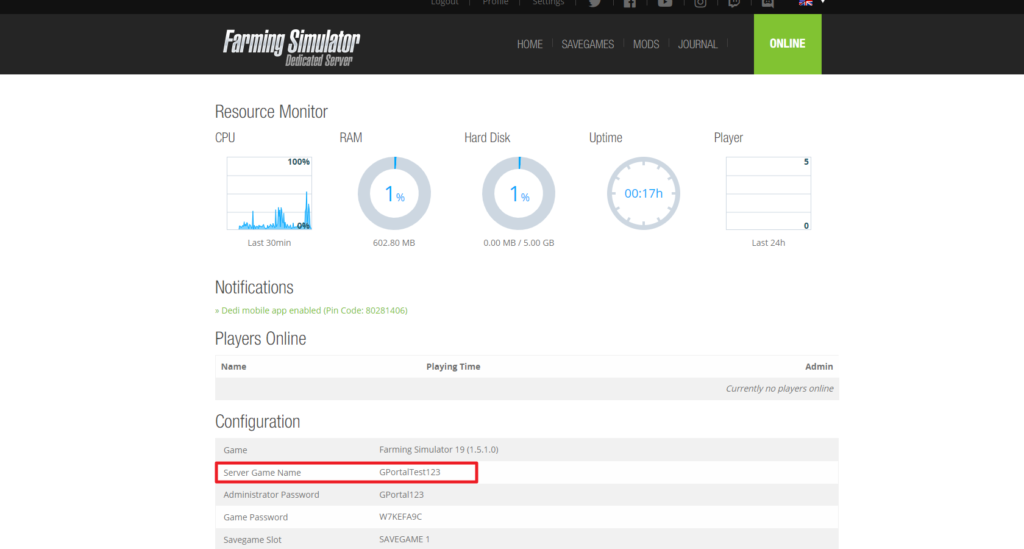The height and width of the screenshot is (549, 1024).
Task: Open the Twitch icon link
Action: (x=734, y=3)
